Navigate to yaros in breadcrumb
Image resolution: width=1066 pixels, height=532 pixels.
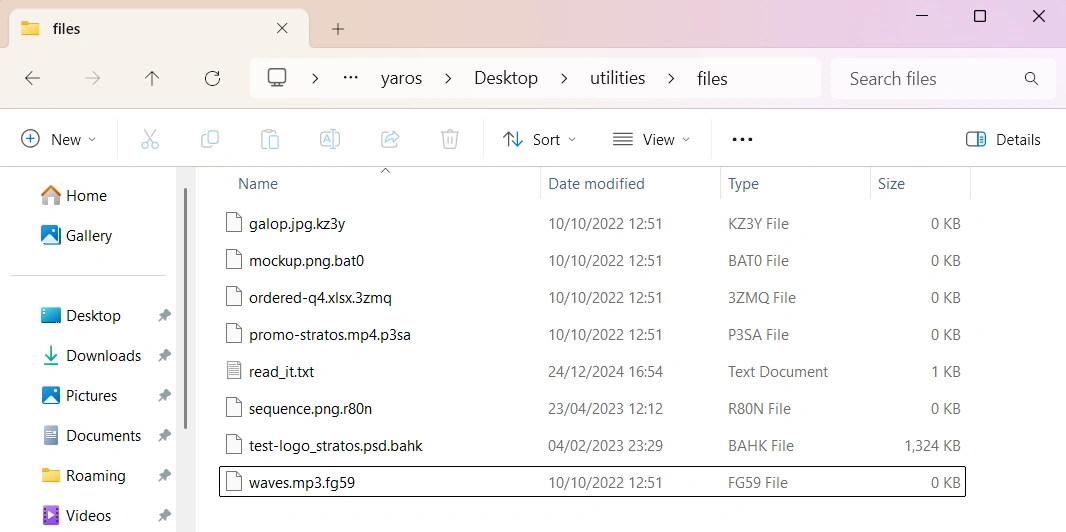[401, 78]
